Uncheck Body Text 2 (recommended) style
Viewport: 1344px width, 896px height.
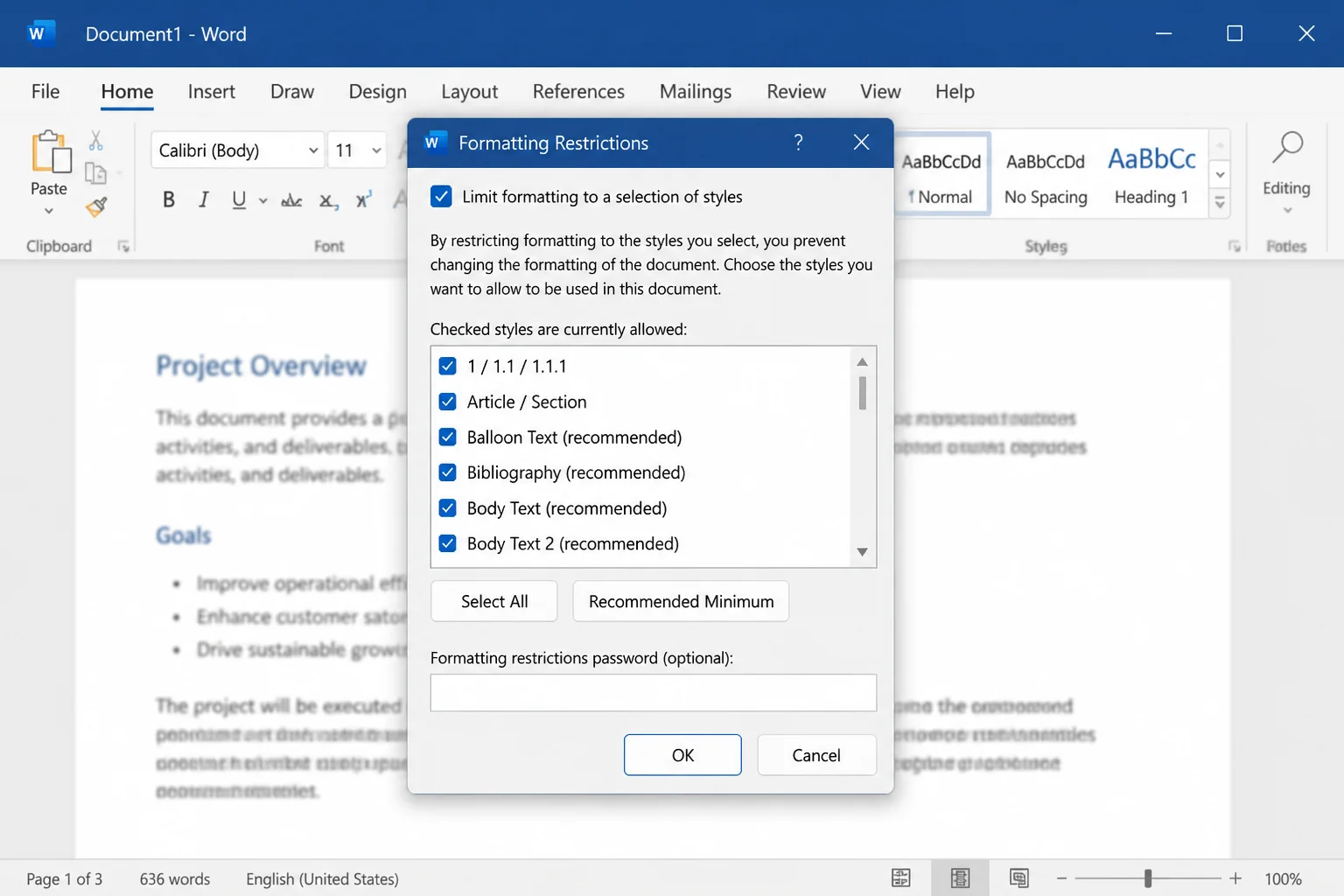click(x=447, y=543)
